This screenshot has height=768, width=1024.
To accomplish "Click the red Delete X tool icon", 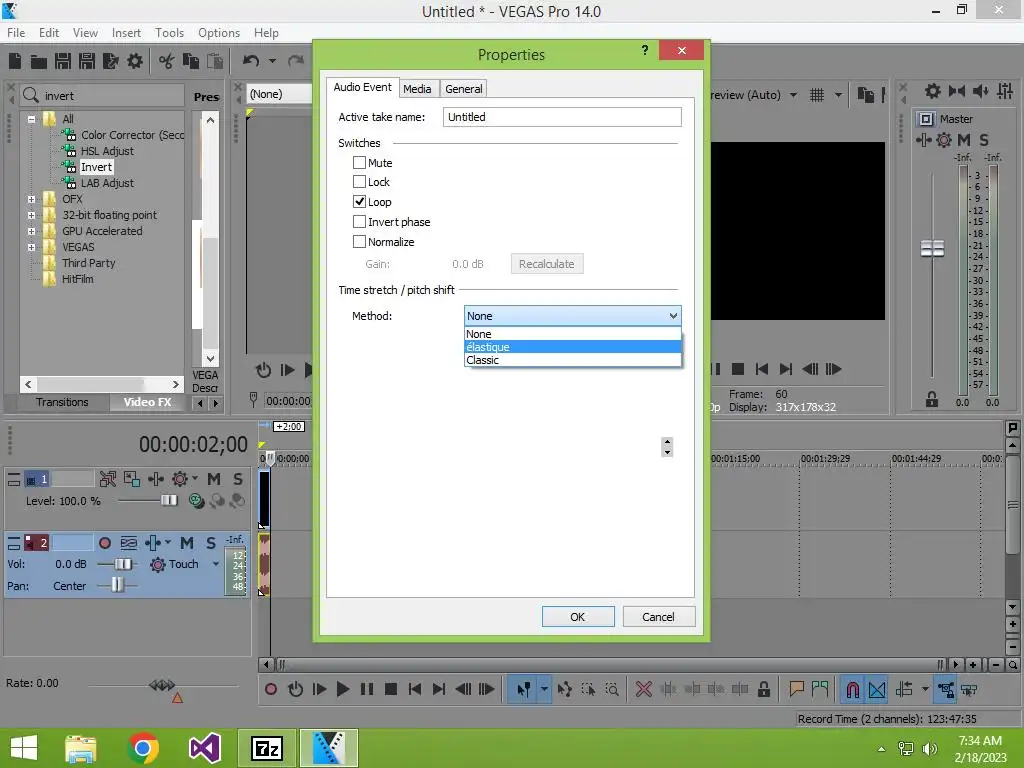I will (643, 689).
